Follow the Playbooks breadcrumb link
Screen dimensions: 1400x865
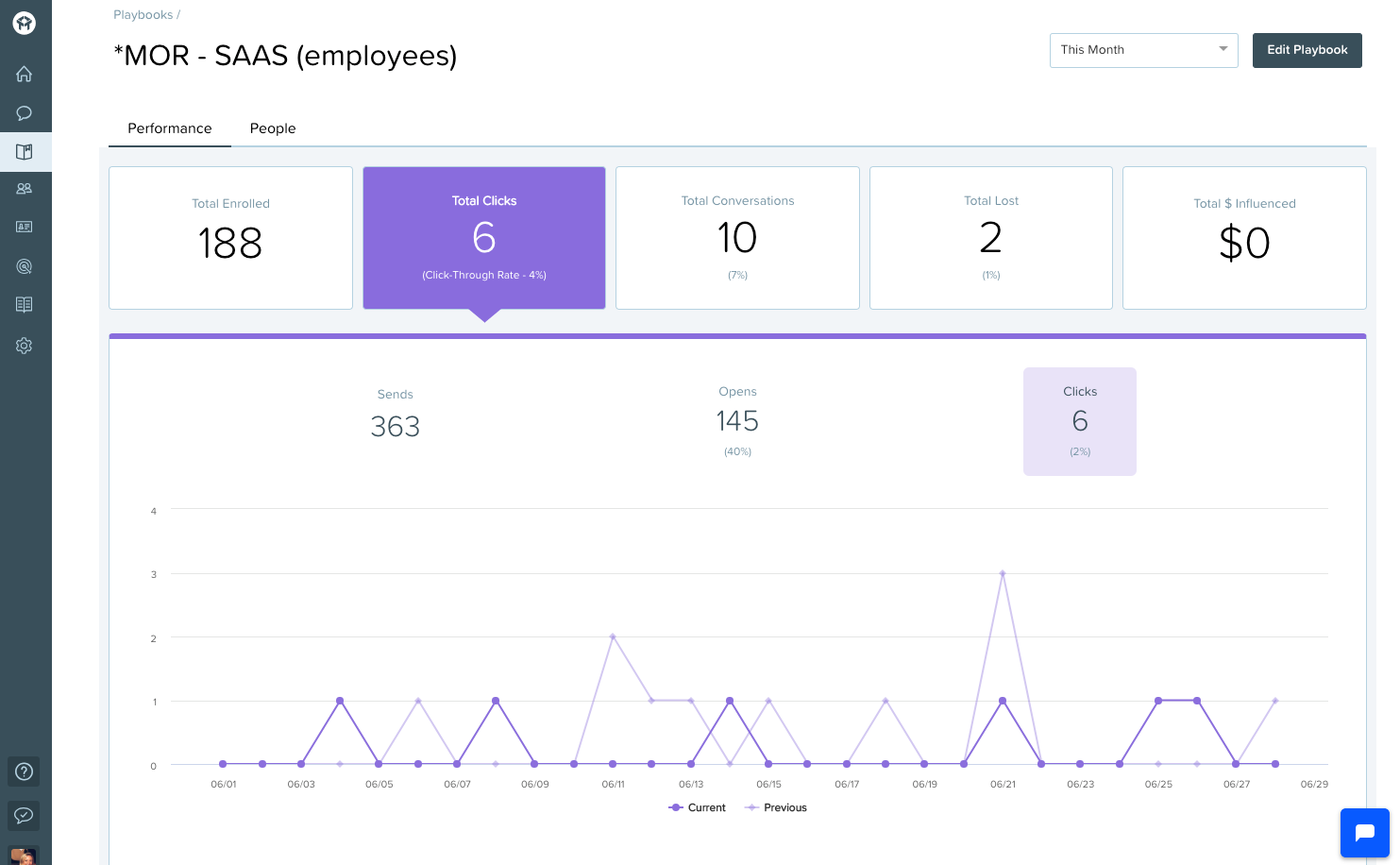tap(143, 15)
